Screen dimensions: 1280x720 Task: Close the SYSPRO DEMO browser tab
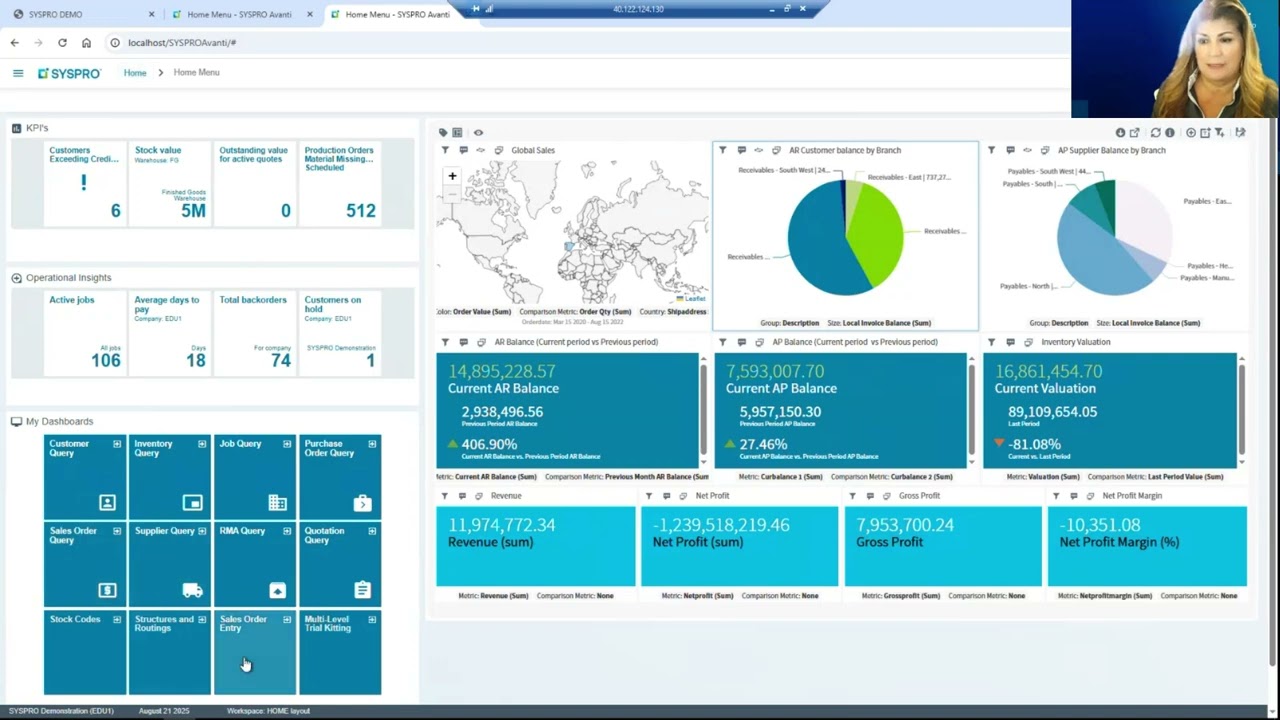(152, 14)
